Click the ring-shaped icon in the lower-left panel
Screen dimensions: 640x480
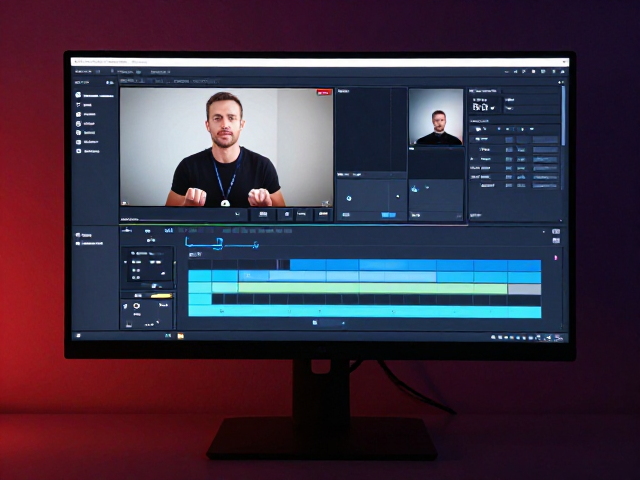pos(136,306)
